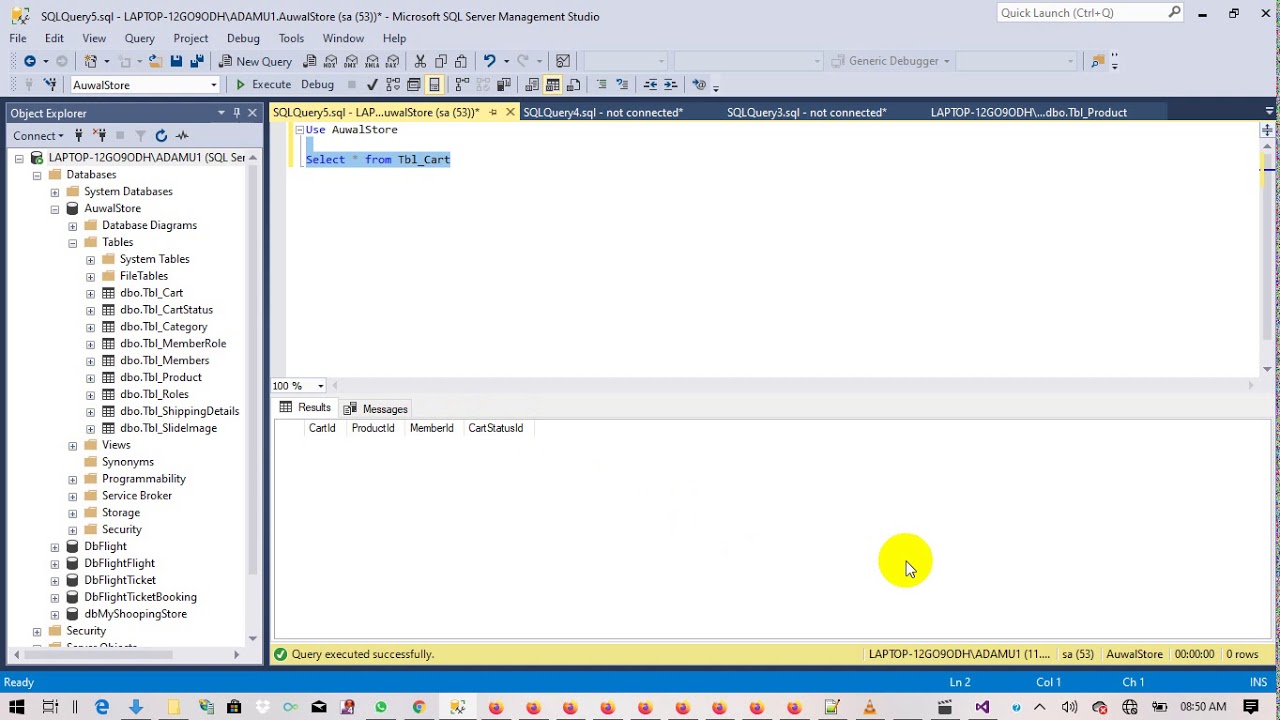Image resolution: width=1280 pixels, height=720 pixels.
Task: Open the Tools menu
Action: tap(291, 38)
